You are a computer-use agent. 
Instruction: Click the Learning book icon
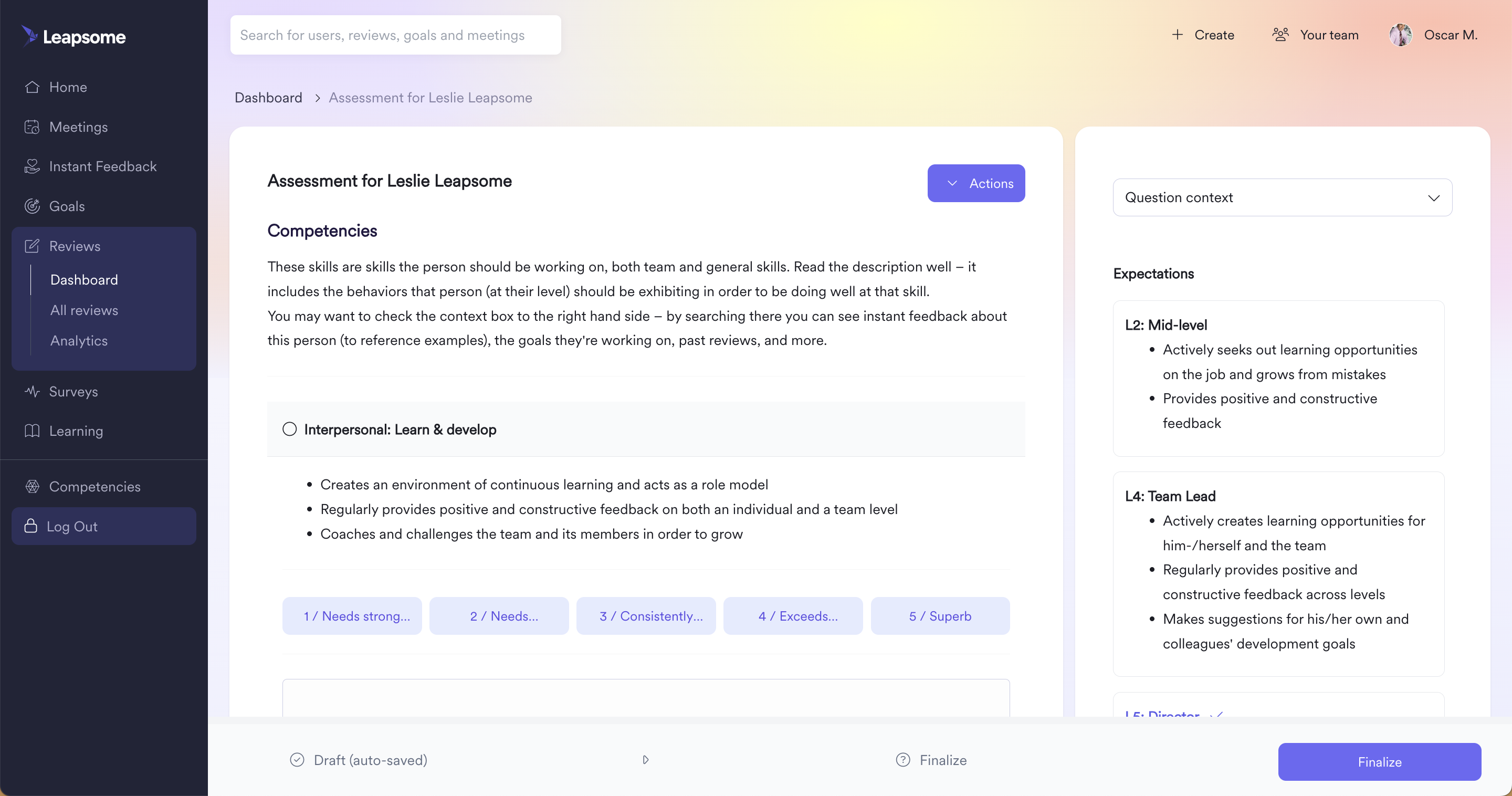pyautogui.click(x=32, y=431)
